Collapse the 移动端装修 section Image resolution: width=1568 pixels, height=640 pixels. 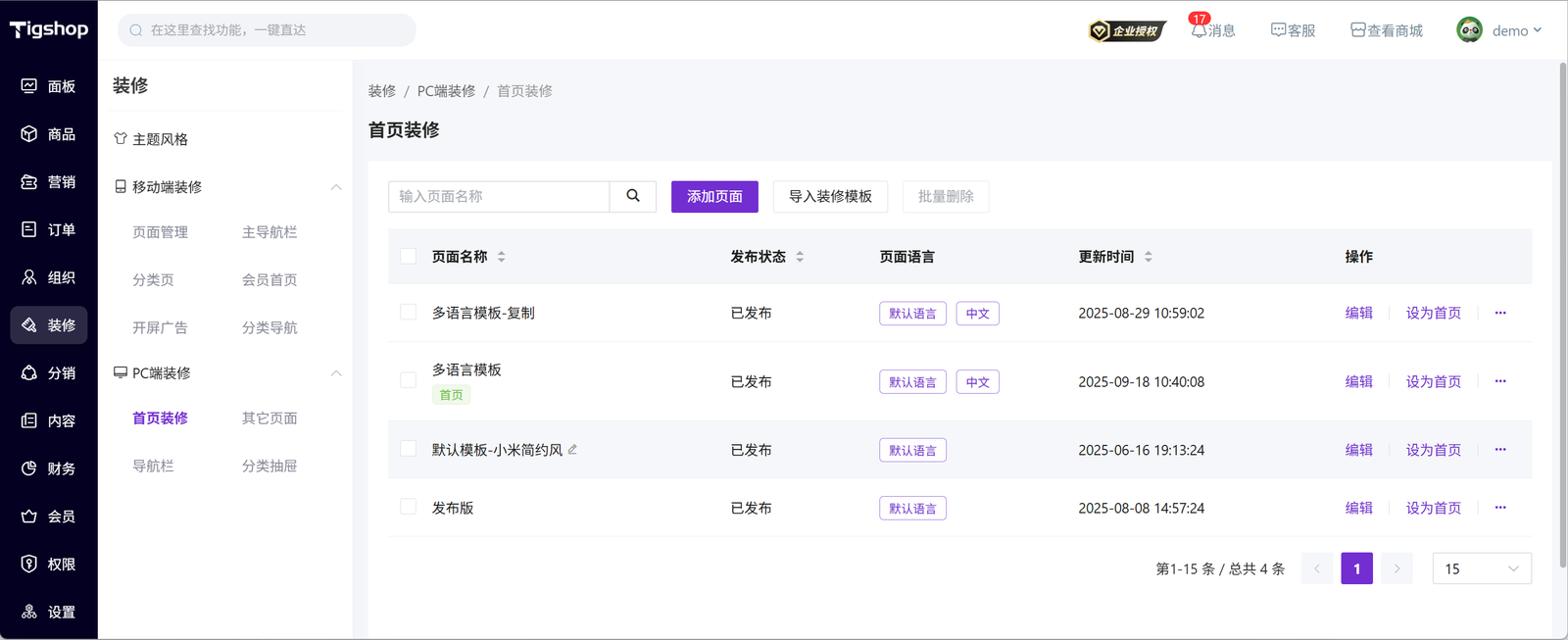(x=335, y=187)
